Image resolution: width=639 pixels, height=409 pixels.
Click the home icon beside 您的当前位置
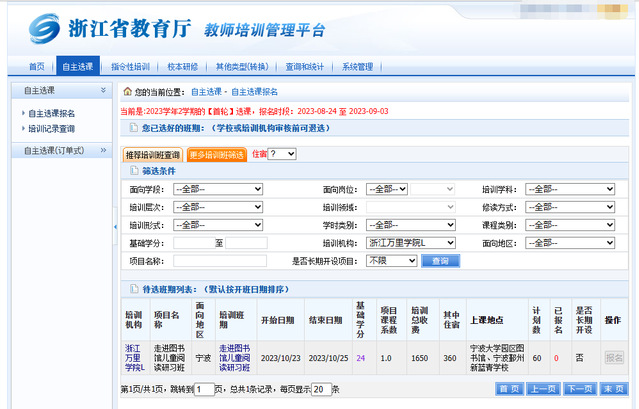(128, 91)
